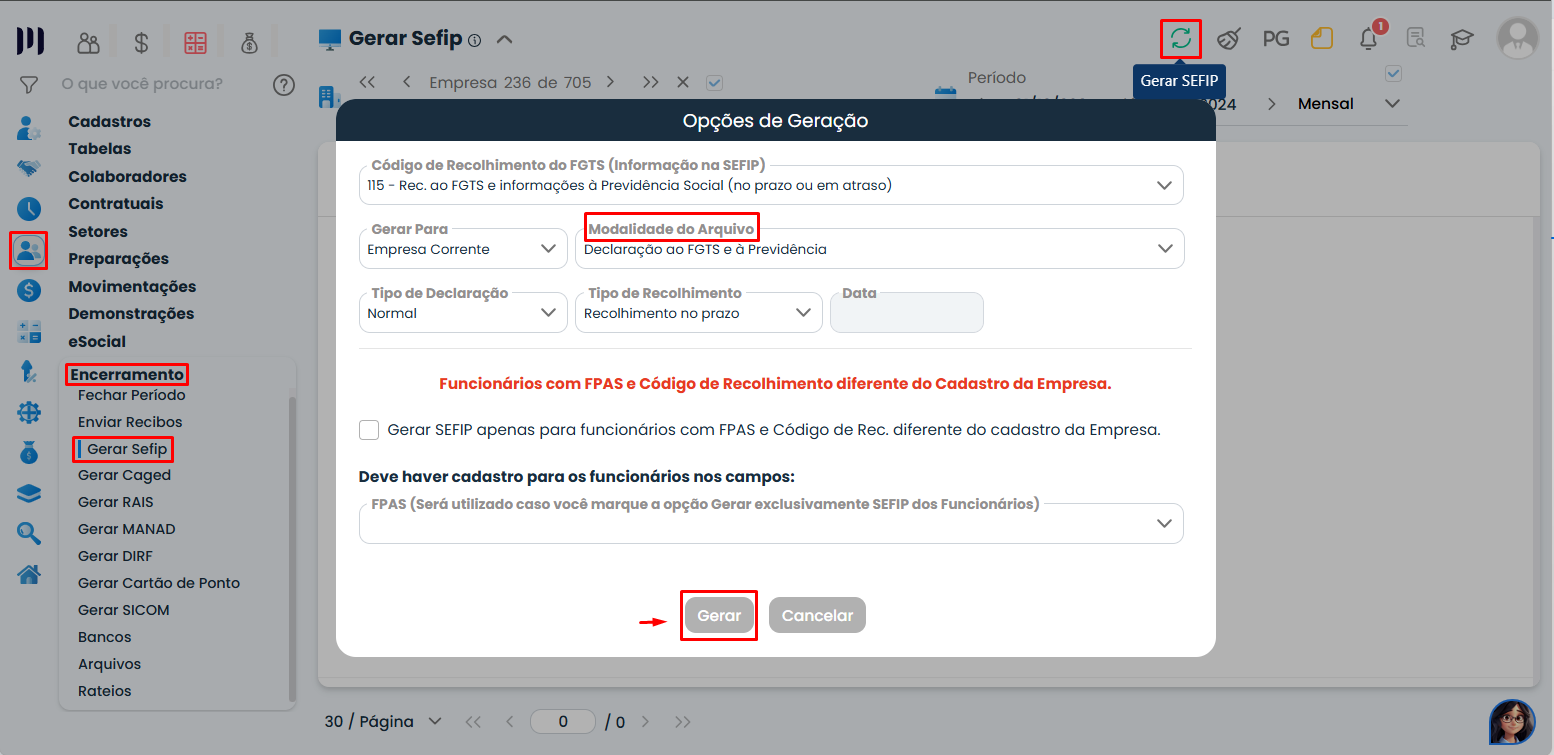Open the blue dollar coin sidebar icon

point(29,290)
